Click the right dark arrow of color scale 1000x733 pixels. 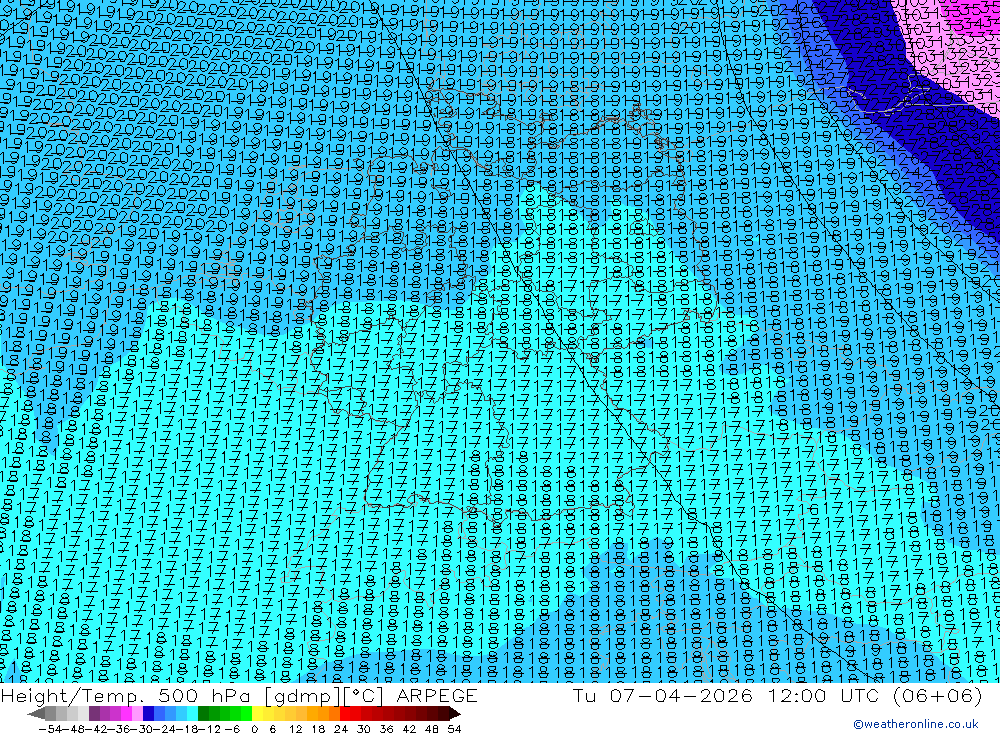click(455, 713)
